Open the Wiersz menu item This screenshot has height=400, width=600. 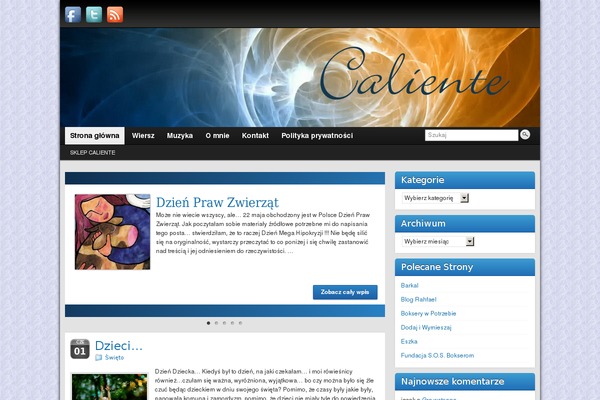pos(143,136)
